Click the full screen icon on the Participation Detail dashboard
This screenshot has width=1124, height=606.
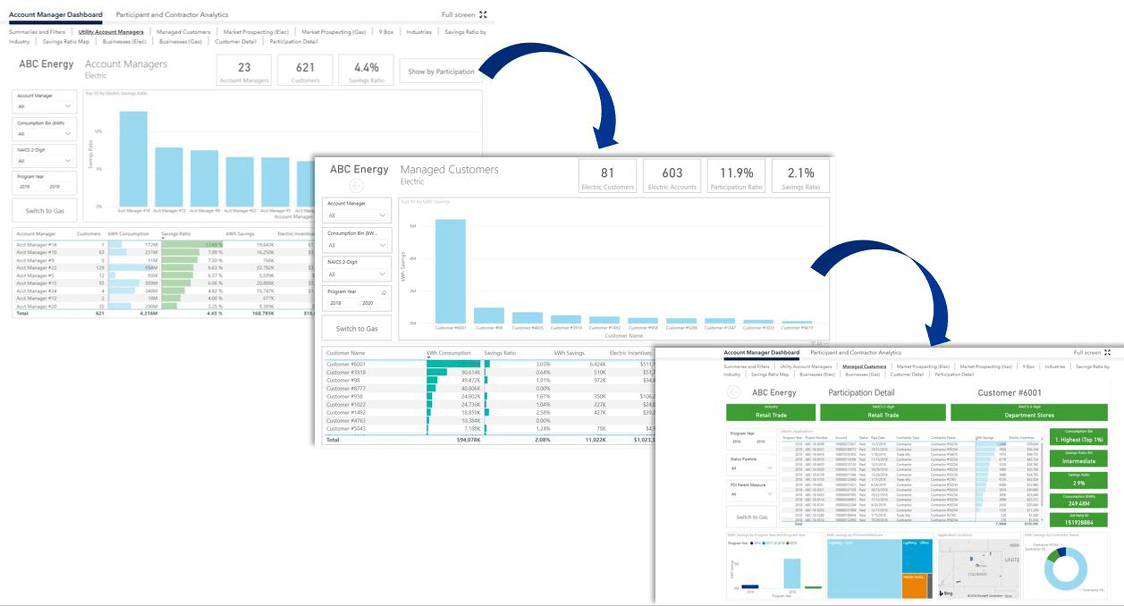[1105, 352]
